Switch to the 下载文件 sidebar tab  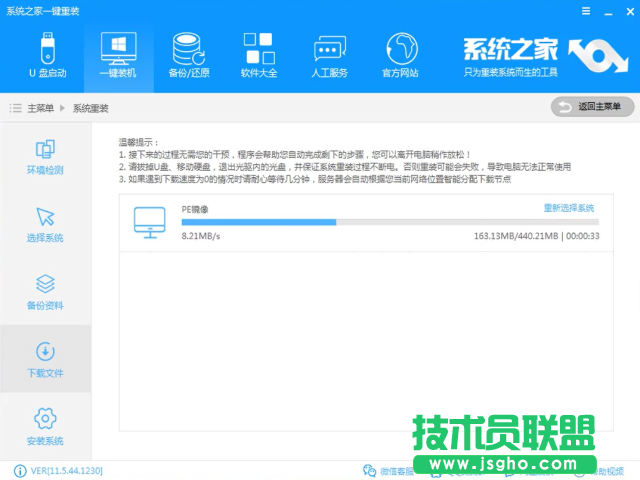(45, 359)
